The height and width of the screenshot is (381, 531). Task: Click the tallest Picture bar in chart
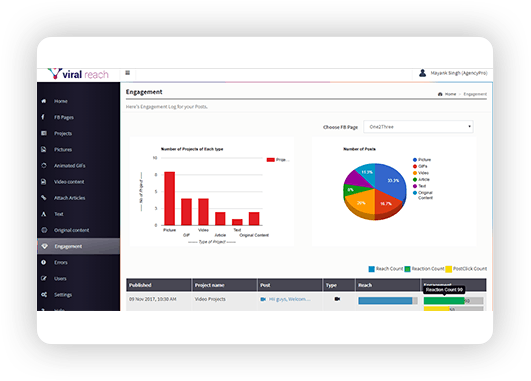[170, 198]
